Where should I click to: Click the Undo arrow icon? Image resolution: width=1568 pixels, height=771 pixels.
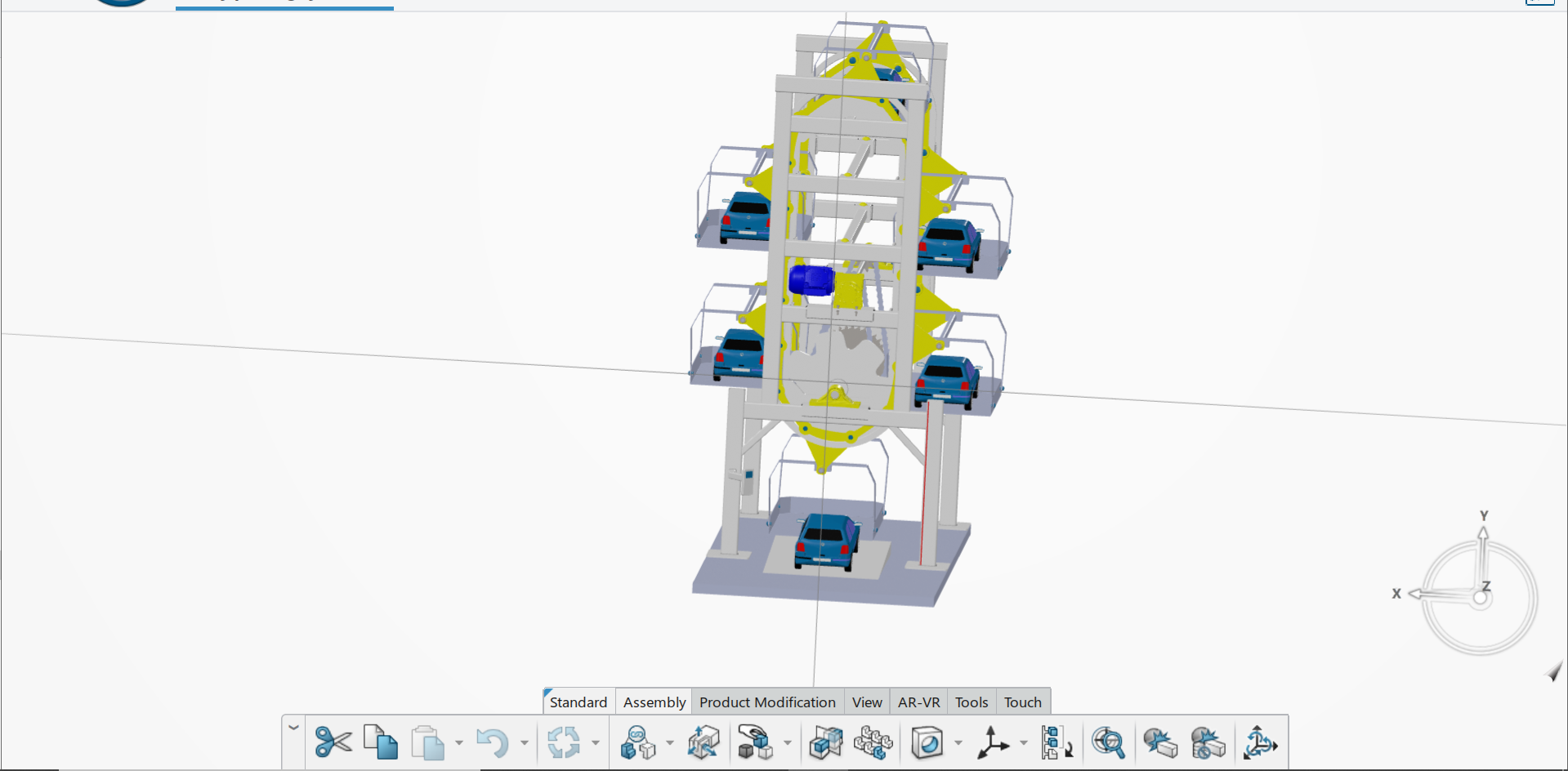(x=492, y=743)
